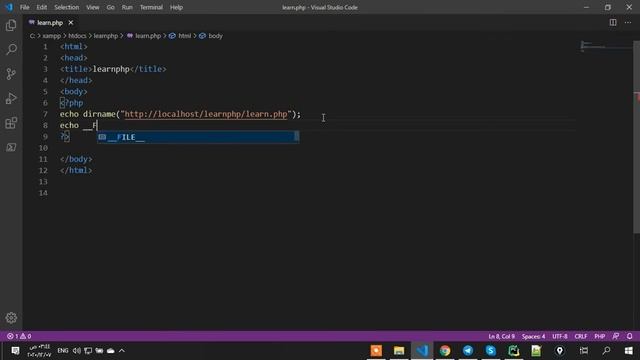The height and width of the screenshot is (360, 640).
Task: Open the maps pin taskbar icon
Action: point(560,351)
